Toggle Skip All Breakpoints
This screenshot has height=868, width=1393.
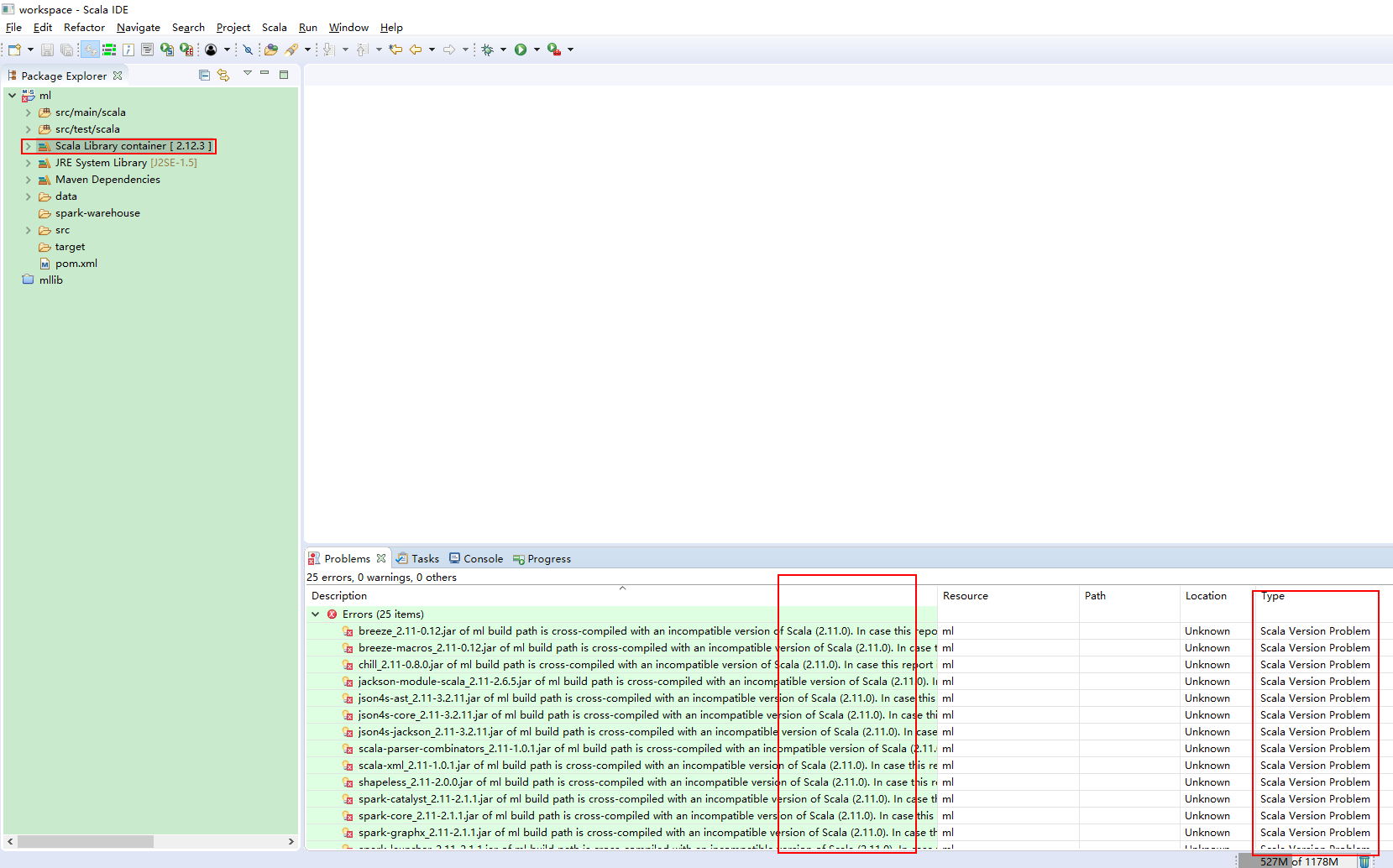248,50
